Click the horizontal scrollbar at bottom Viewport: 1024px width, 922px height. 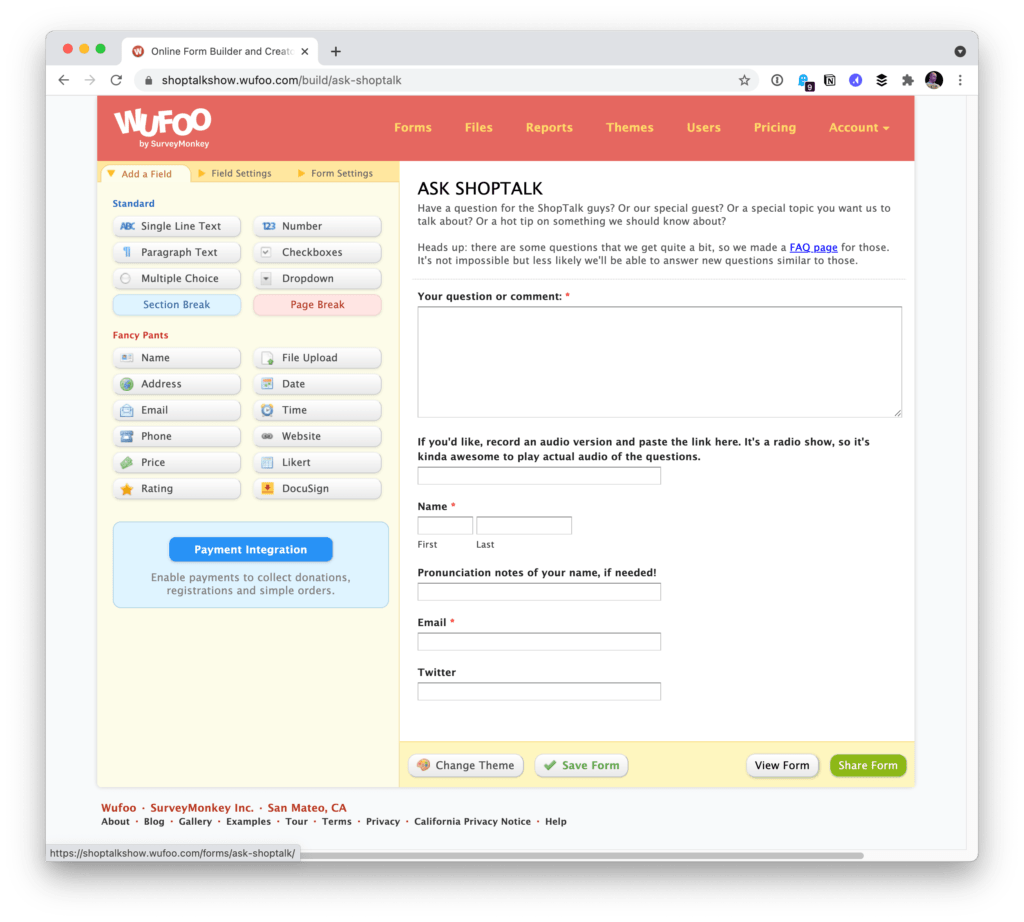point(581,855)
